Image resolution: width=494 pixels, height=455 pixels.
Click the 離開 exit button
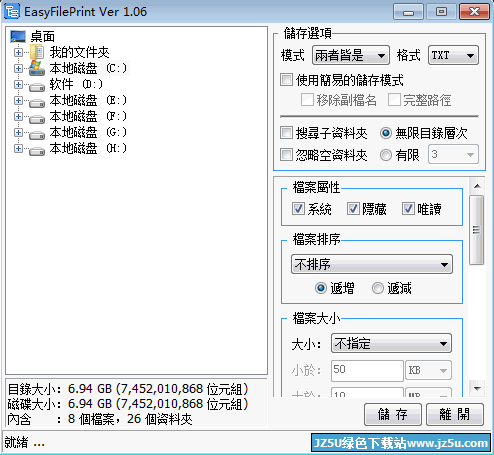(x=455, y=414)
